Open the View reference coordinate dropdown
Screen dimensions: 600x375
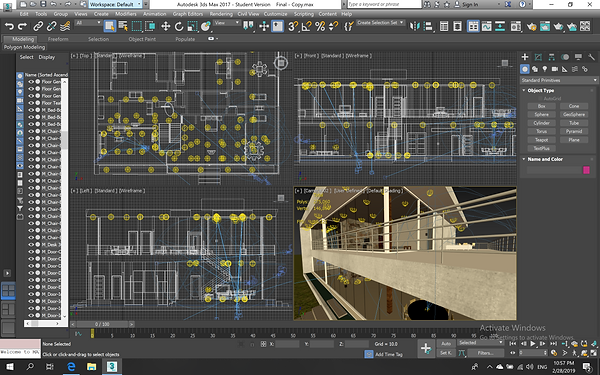pos(226,23)
